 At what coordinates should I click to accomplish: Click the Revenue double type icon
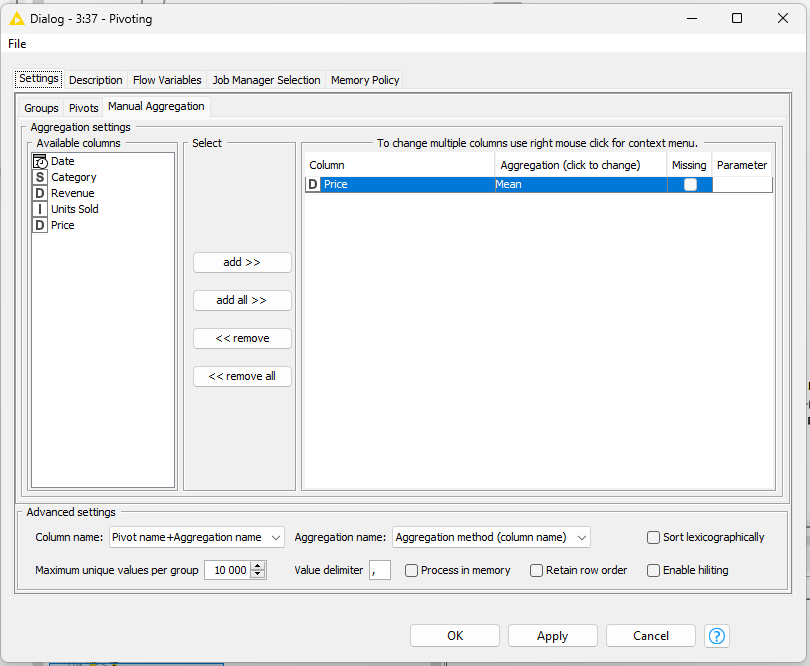click(x=40, y=193)
